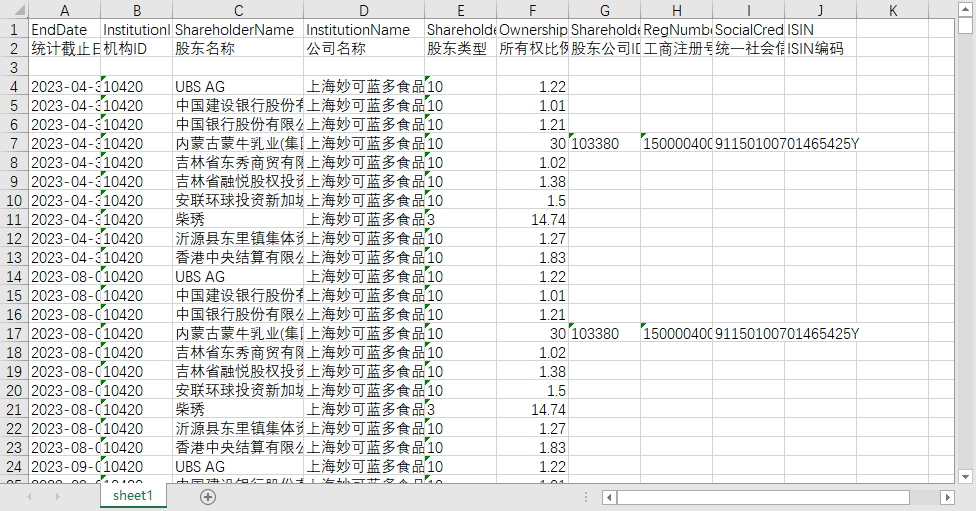The width and height of the screenshot is (976, 511).
Task: Select column E header
Action: [461, 10]
